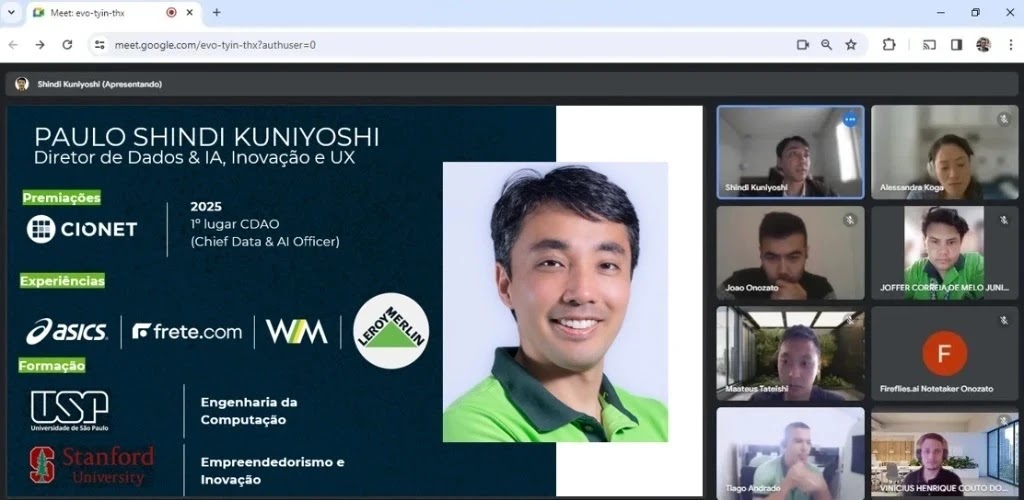The width and height of the screenshot is (1024, 500).
Task: Click the orange F avatar of Fireflies
Action: tap(944, 353)
